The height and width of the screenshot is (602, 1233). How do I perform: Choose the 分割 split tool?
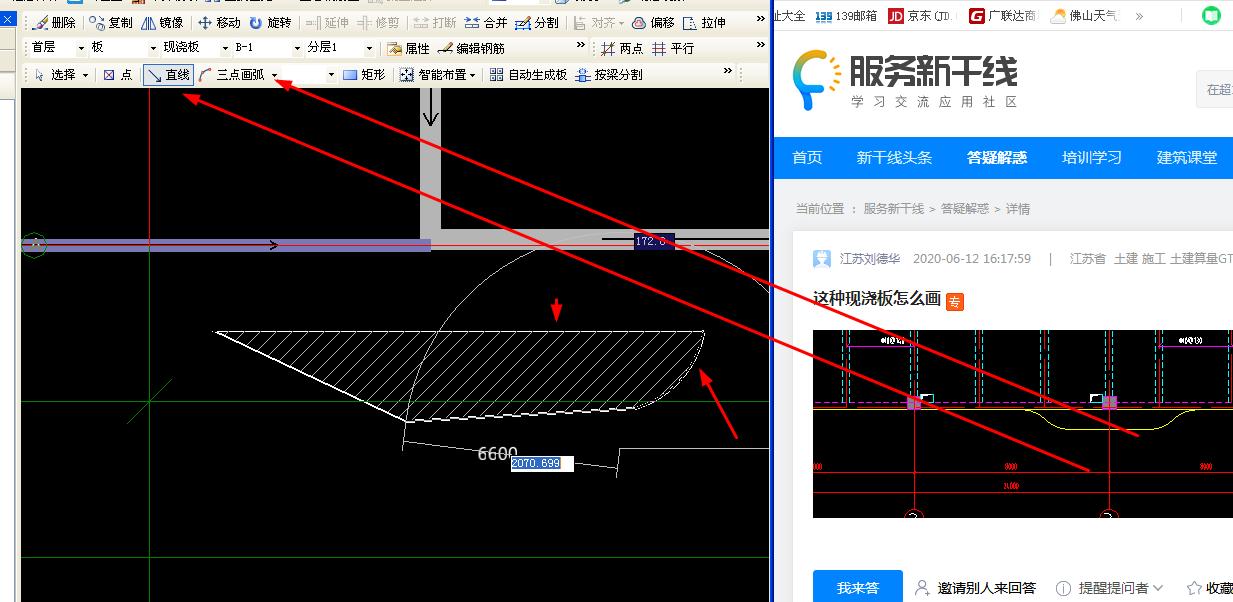537,23
